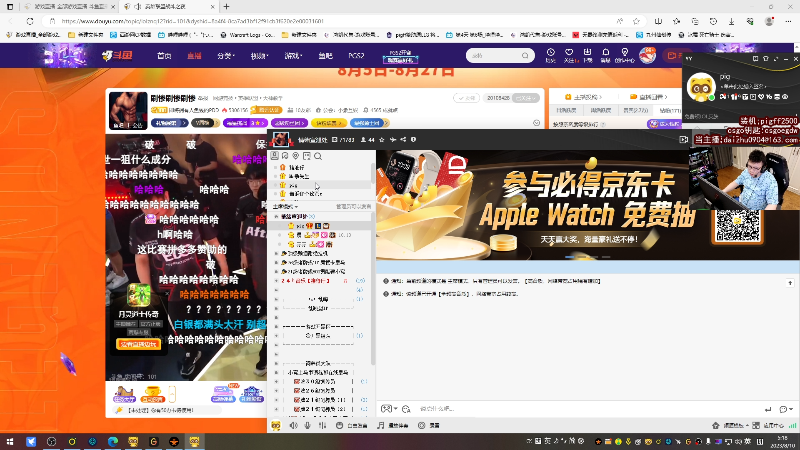Open the 鱼吧 item in Douyu navigation
The image size is (800, 450).
(326, 56)
